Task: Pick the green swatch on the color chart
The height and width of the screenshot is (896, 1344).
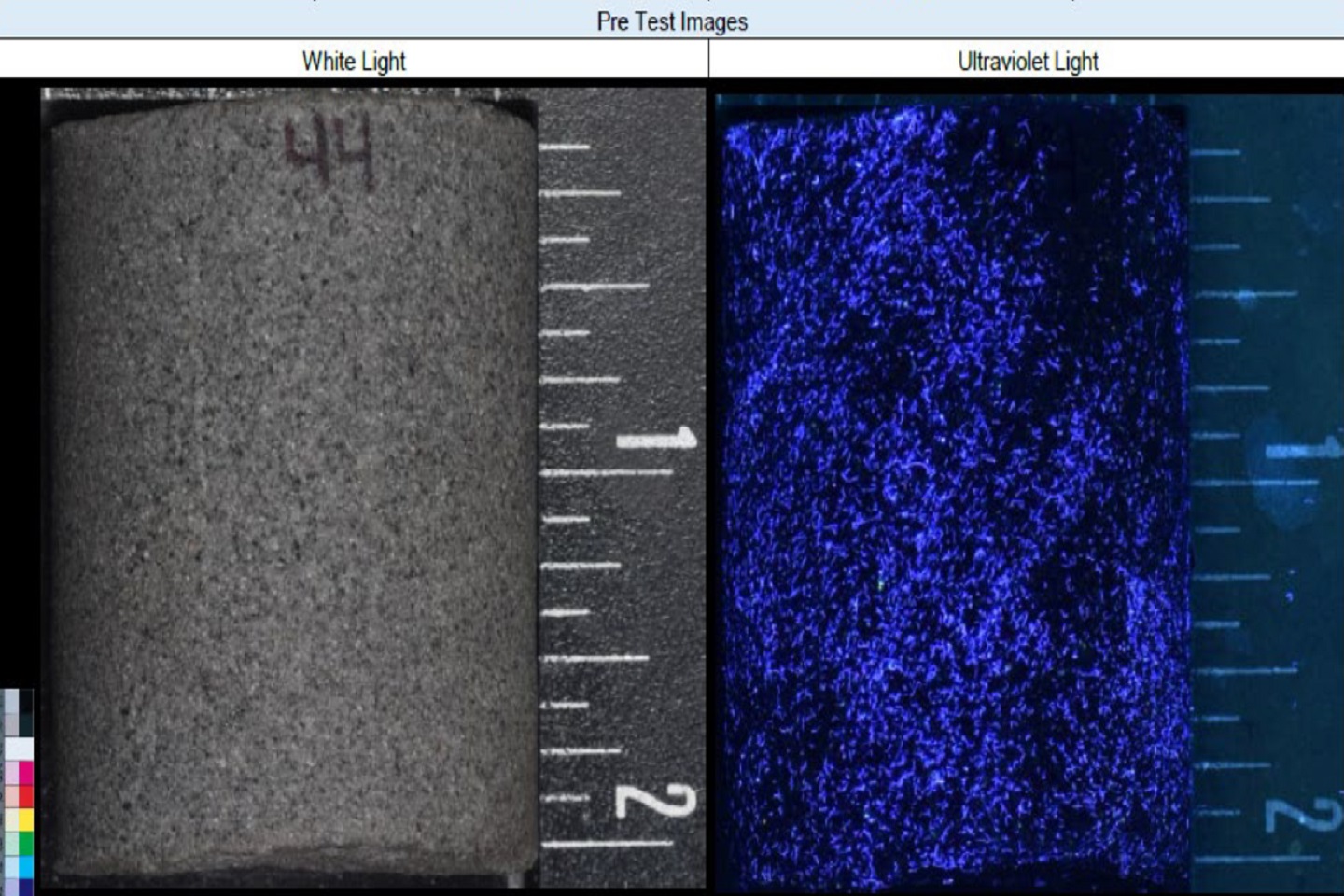Action: pyautogui.click(x=24, y=843)
